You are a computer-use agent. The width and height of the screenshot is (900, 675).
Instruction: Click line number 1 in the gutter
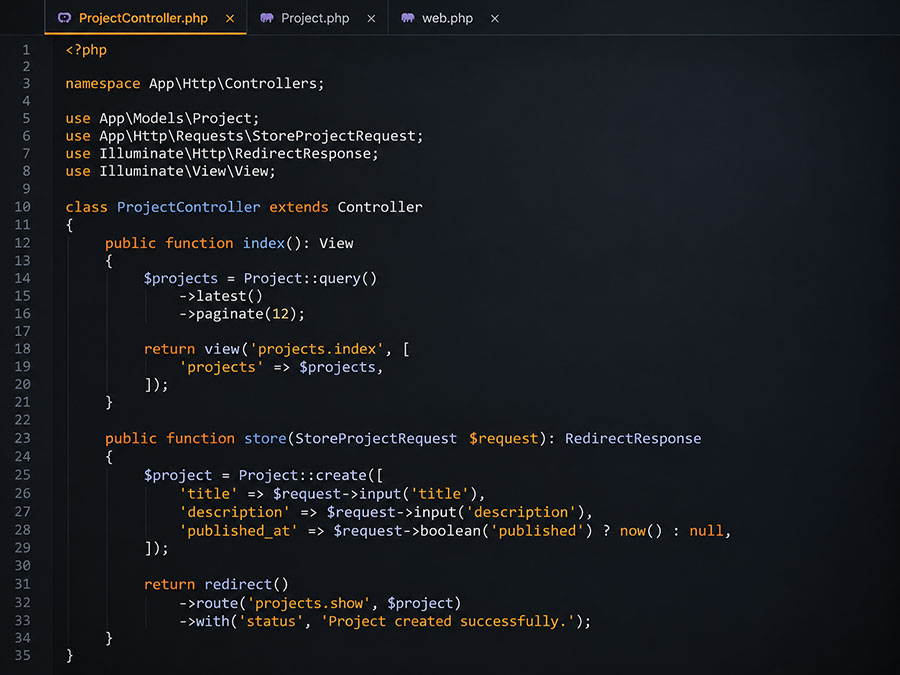point(26,50)
